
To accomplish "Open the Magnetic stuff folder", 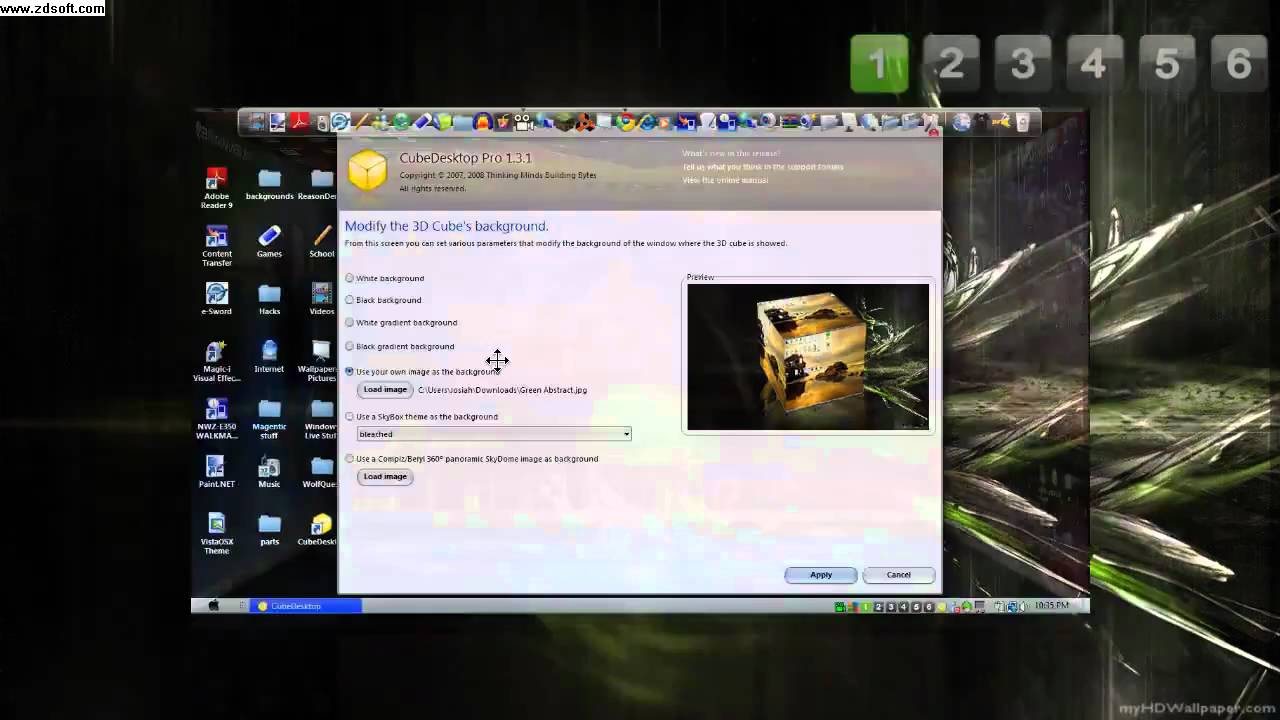I will [x=269, y=419].
